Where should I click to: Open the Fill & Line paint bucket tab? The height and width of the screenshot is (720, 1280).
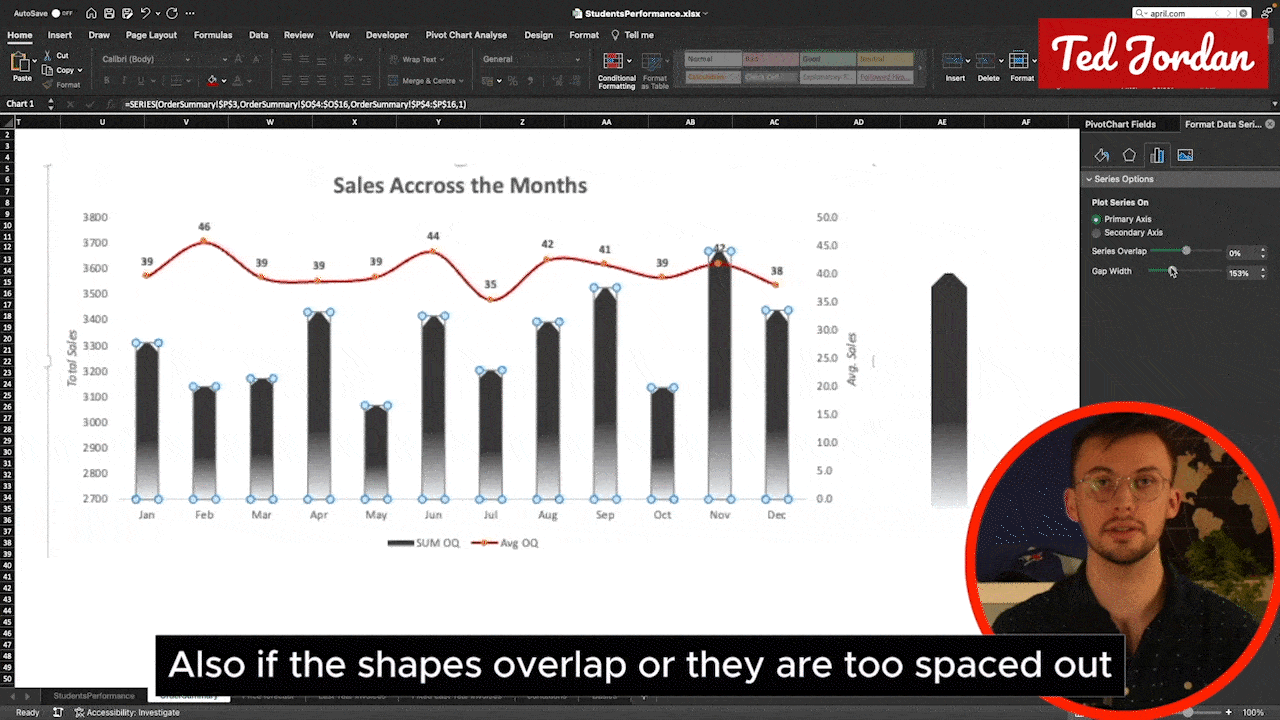pos(1101,155)
